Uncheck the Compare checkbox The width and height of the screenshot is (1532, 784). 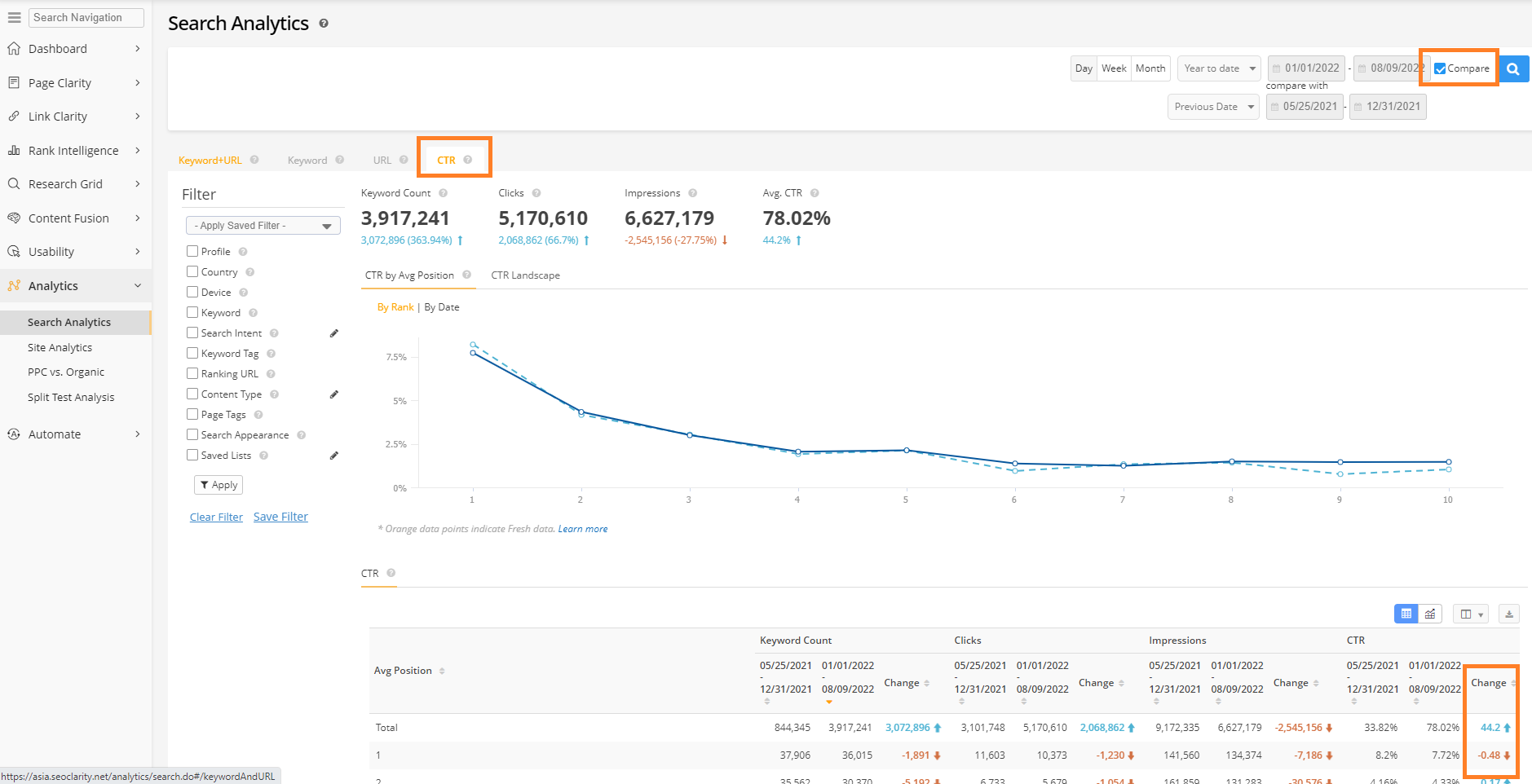pyautogui.click(x=1441, y=68)
